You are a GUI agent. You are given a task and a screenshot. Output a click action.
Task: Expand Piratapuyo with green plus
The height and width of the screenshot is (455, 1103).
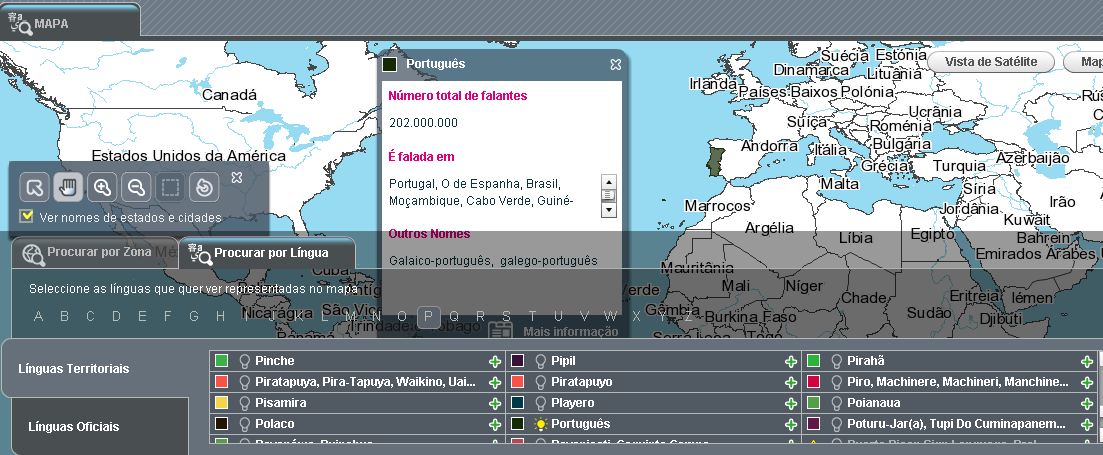(x=791, y=383)
